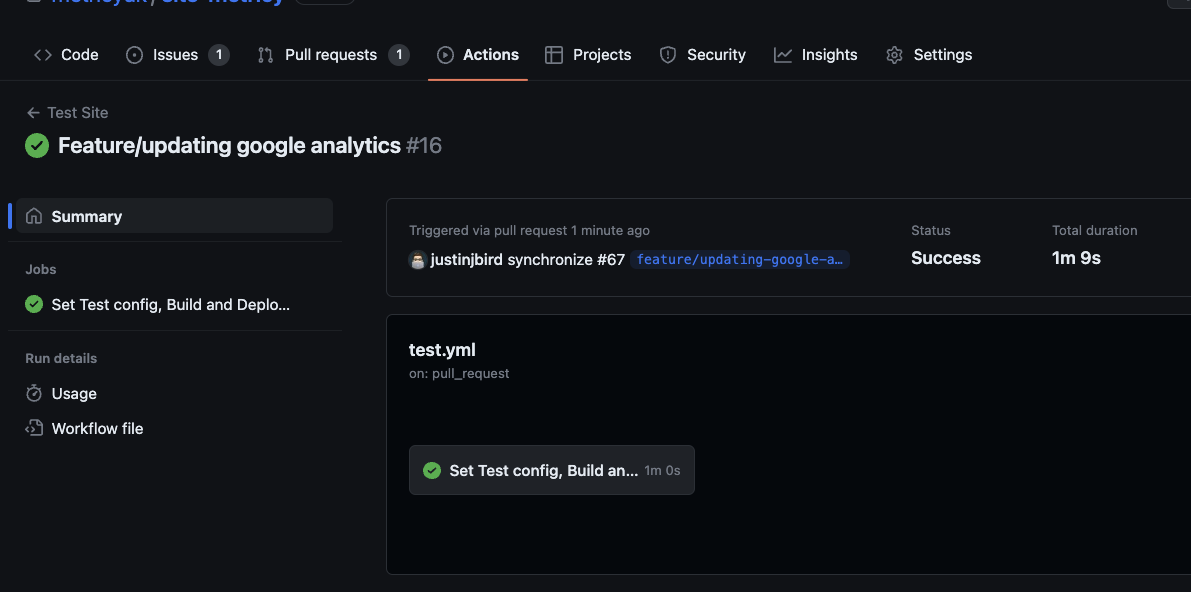Click justinjbird username link
Viewport: 1191px width, 592px height.
point(466,259)
